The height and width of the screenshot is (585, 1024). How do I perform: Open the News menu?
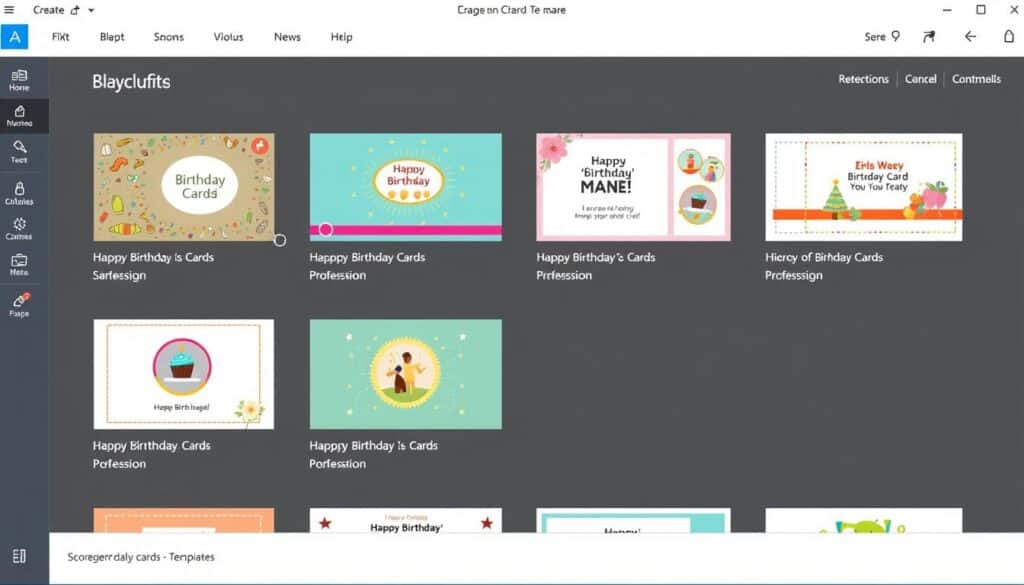pyautogui.click(x=287, y=37)
